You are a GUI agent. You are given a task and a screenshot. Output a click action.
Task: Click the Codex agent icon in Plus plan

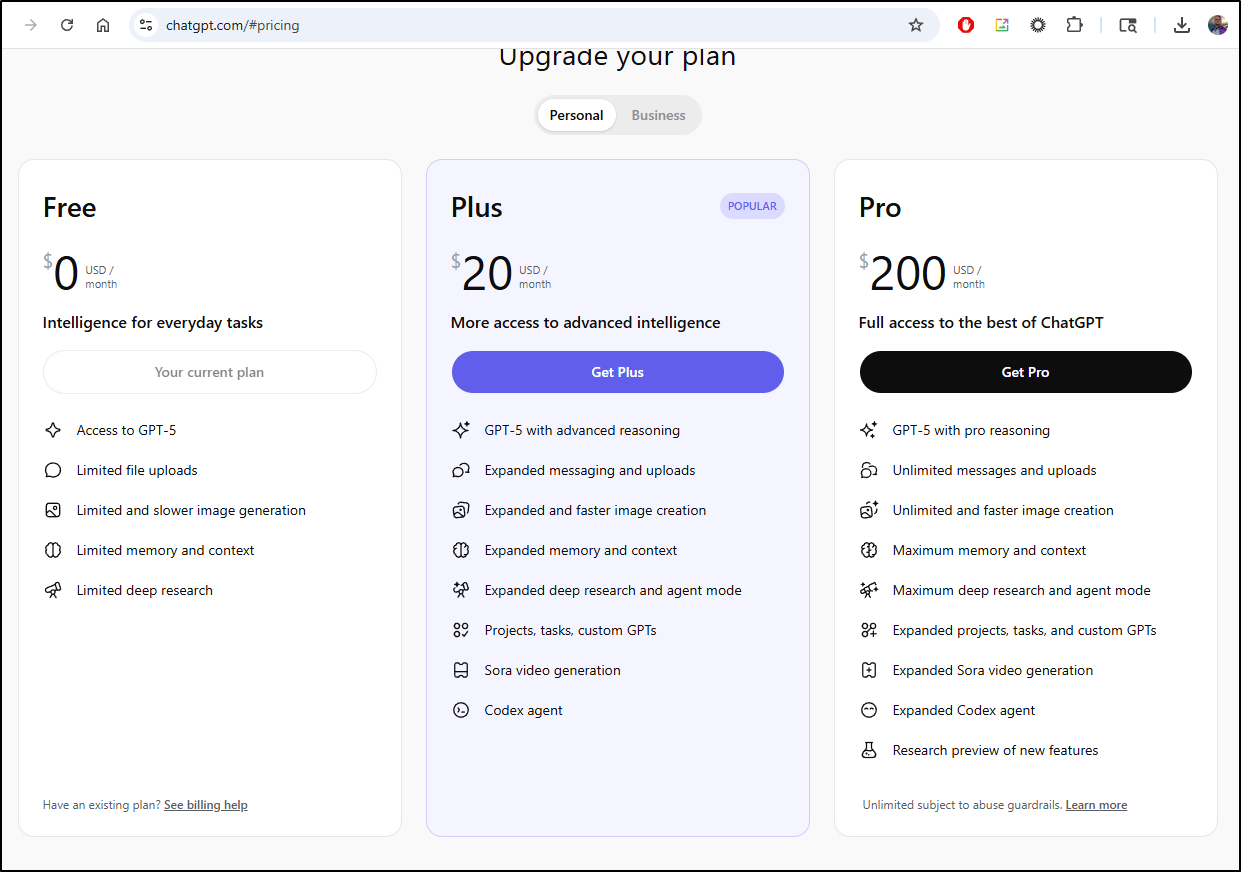[x=461, y=710]
